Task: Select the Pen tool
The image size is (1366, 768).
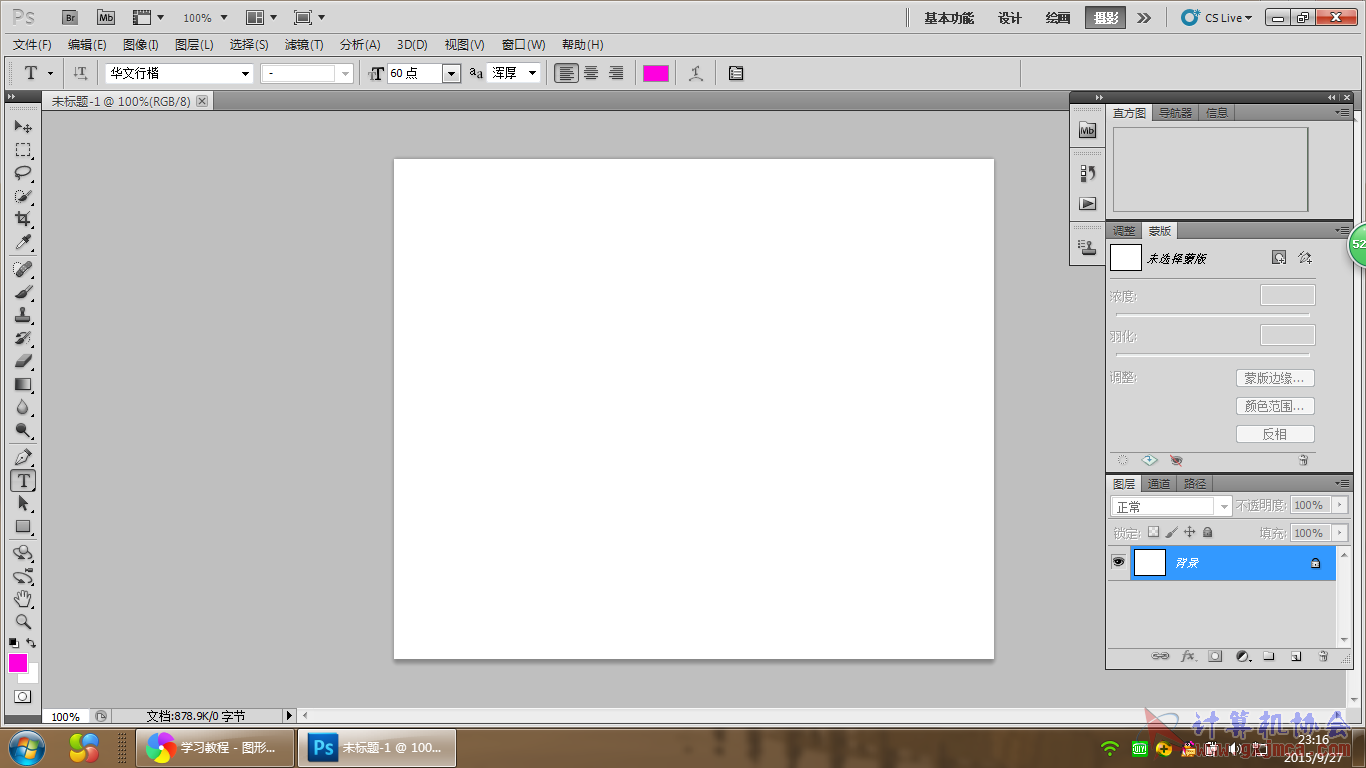Action: tap(23, 457)
